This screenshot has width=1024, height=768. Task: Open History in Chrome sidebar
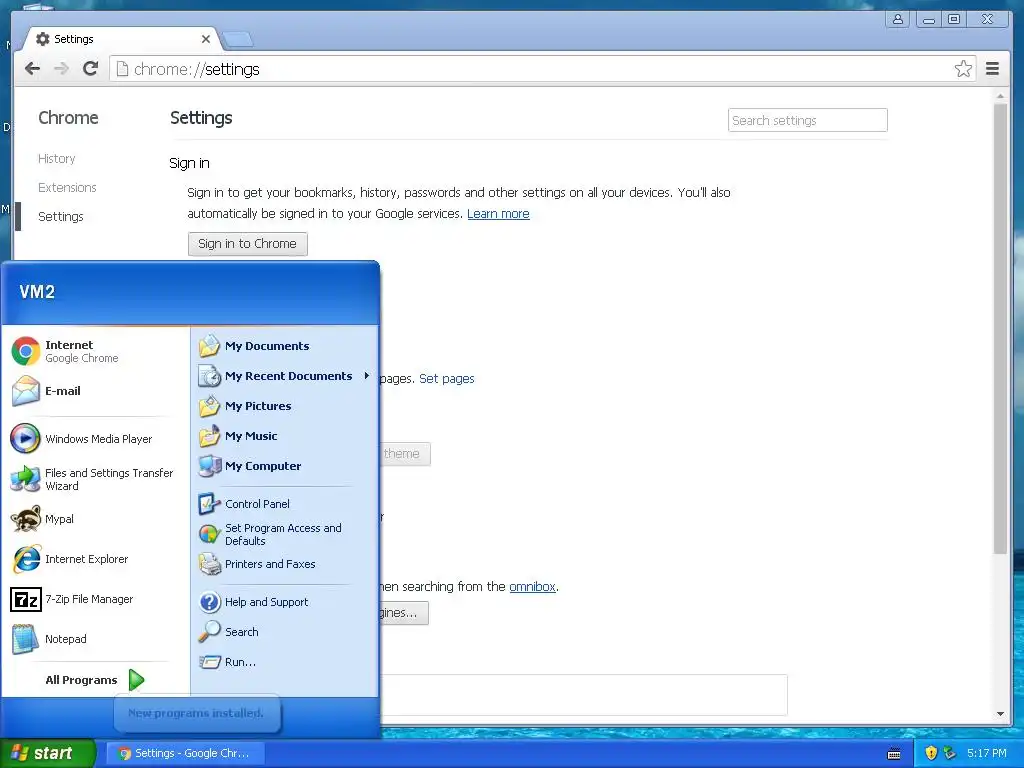(x=57, y=159)
